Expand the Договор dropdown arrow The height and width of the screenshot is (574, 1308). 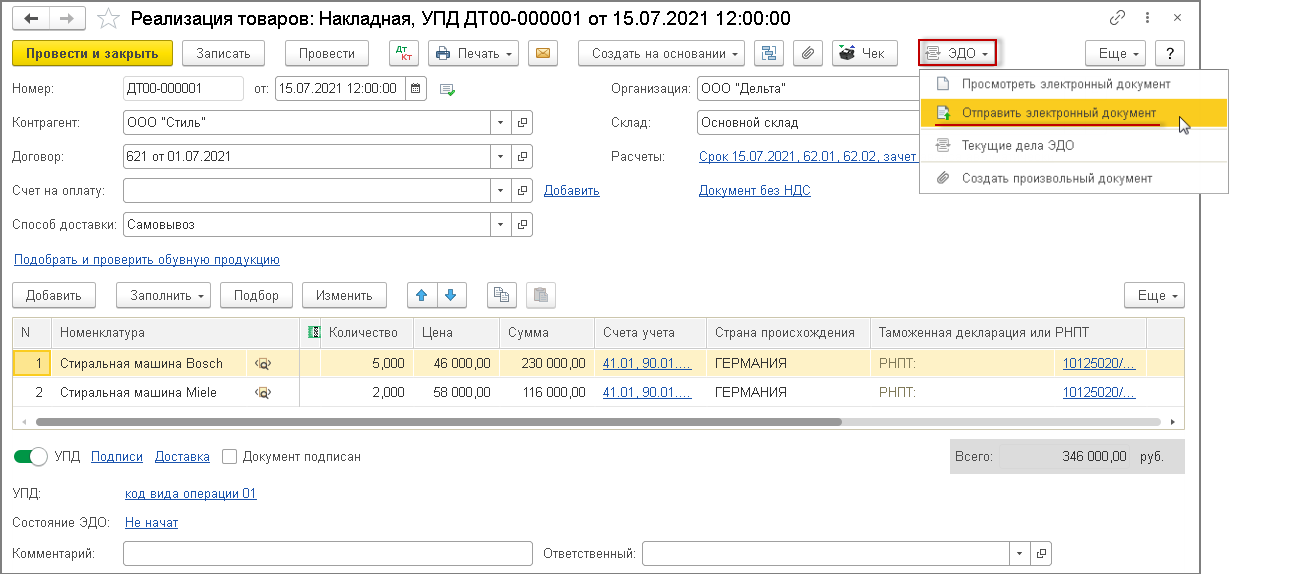[x=502, y=157]
